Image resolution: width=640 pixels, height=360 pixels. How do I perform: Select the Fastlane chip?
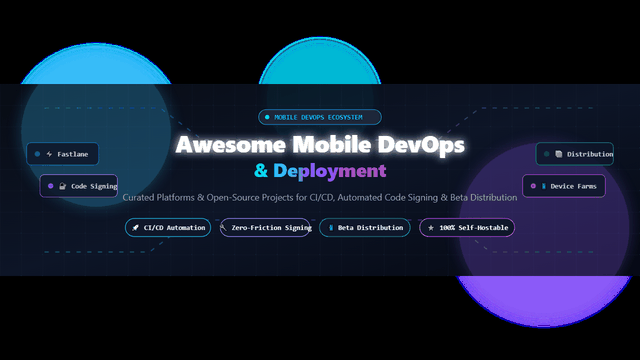coord(62,154)
